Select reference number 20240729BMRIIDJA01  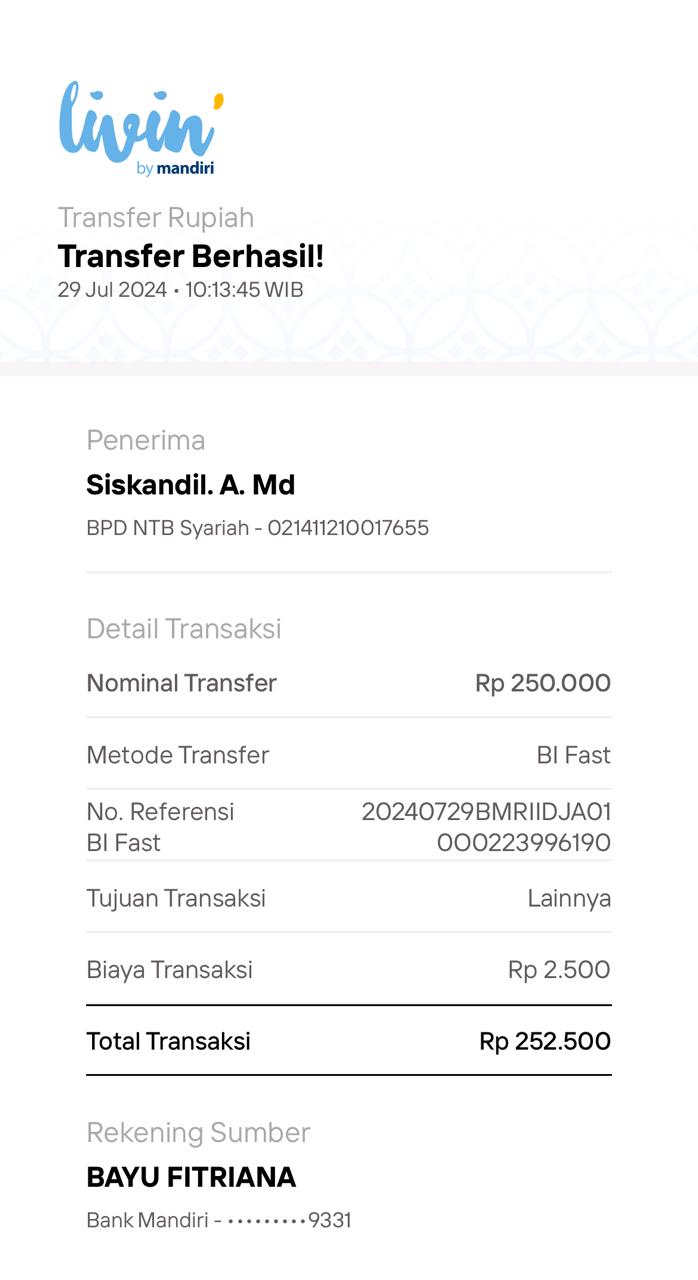click(x=486, y=811)
